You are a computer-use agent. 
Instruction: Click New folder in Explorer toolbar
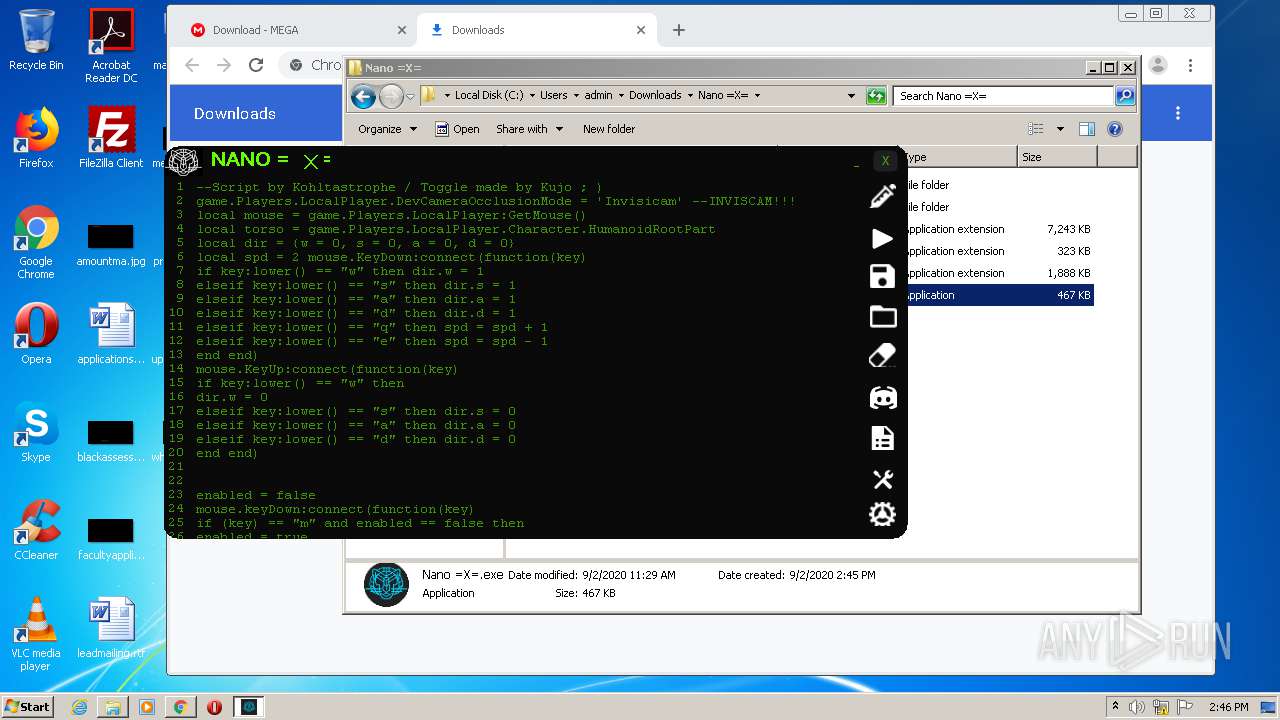pyautogui.click(x=609, y=129)
